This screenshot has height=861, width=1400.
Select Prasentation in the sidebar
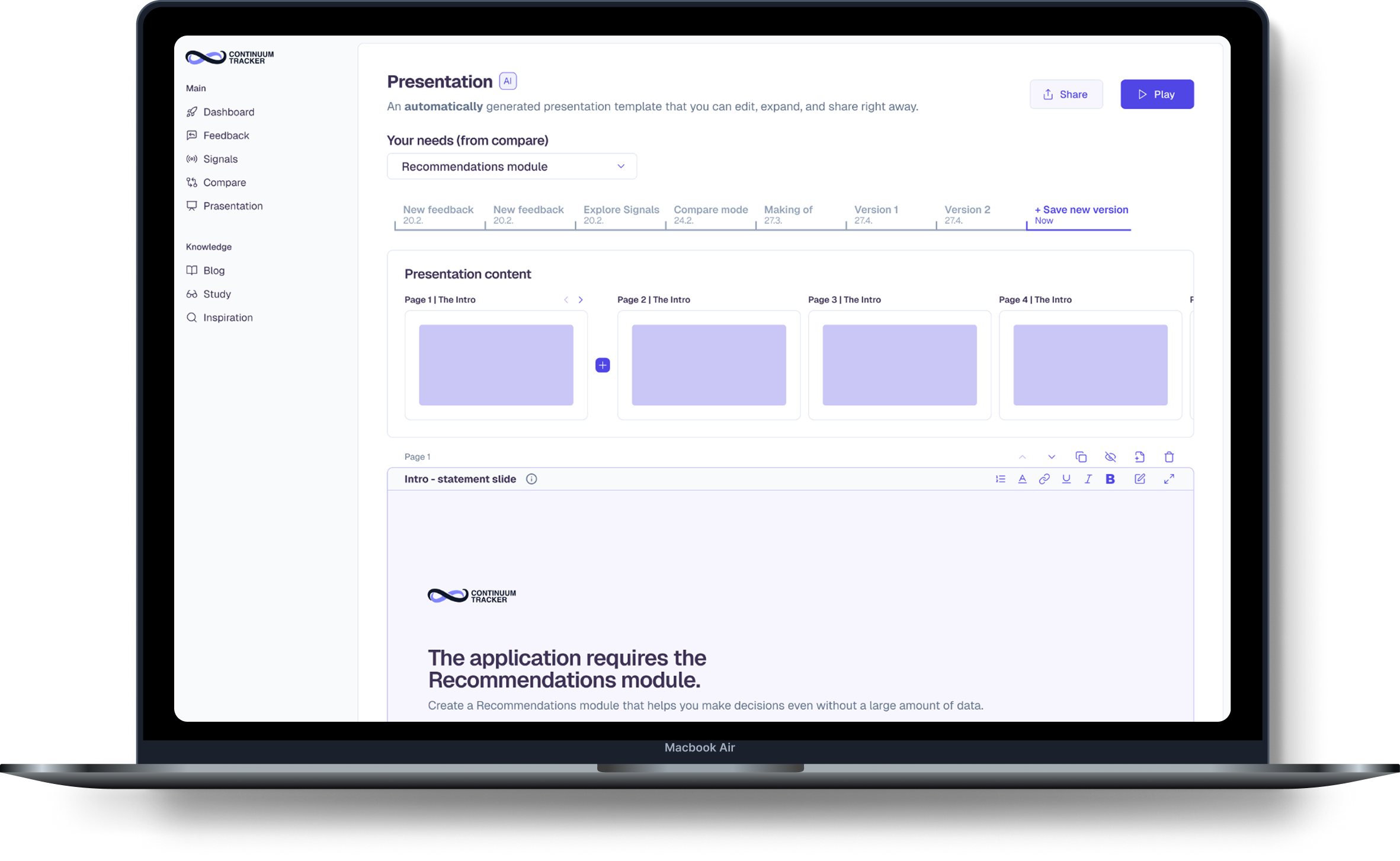tap(225, 206)
